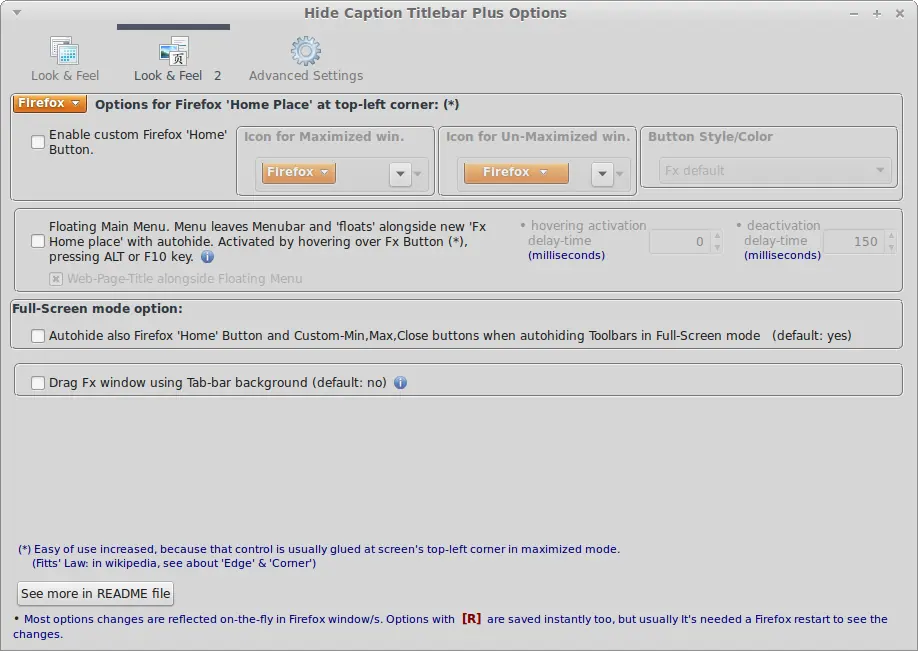Click the Advanced Settings gear icon
The image size is (918, 651).
(x=306, y=51)
